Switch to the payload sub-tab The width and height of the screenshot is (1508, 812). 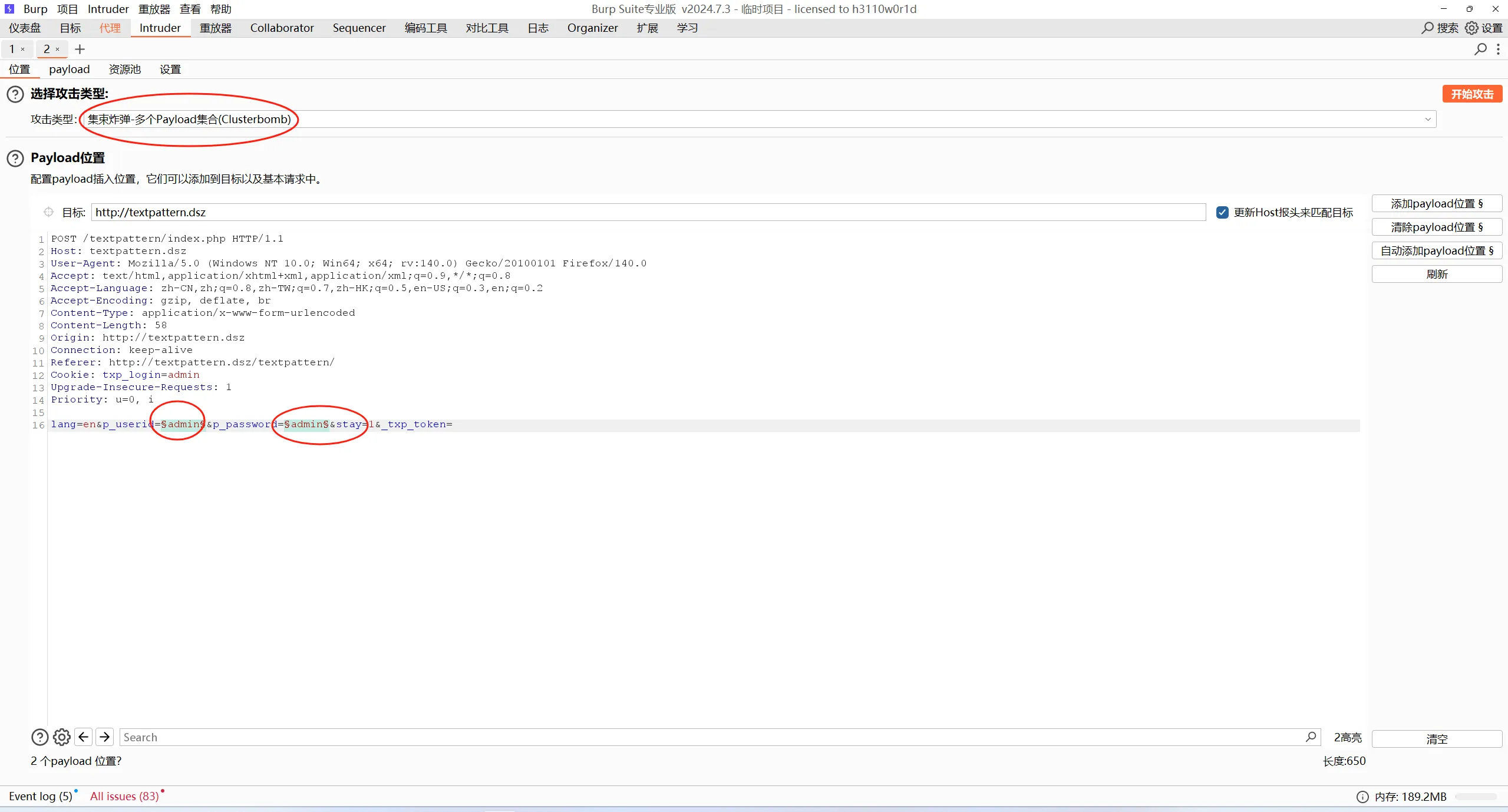69,70
